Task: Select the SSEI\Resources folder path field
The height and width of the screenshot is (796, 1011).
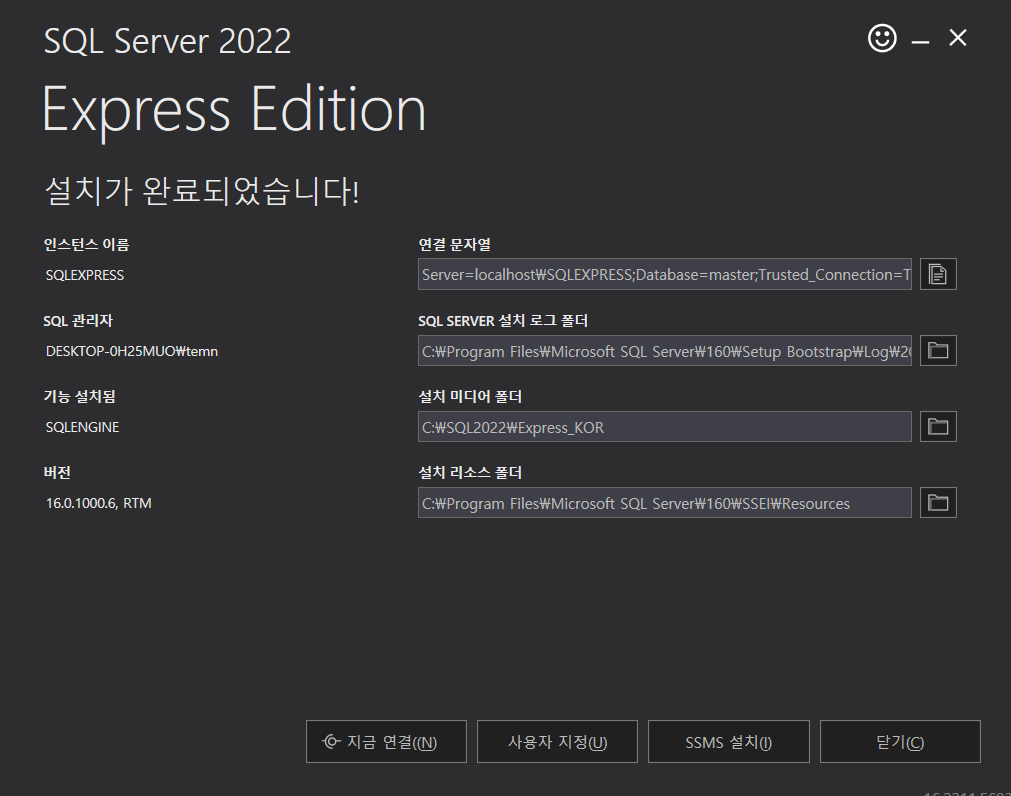Action: click(x=665, y=503)
